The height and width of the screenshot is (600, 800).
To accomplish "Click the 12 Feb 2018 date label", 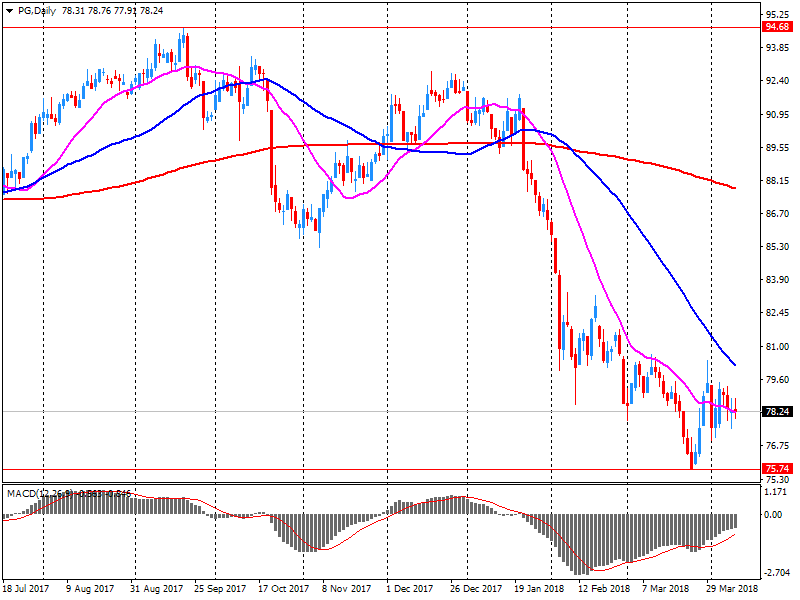I will (x=604, y=588).
